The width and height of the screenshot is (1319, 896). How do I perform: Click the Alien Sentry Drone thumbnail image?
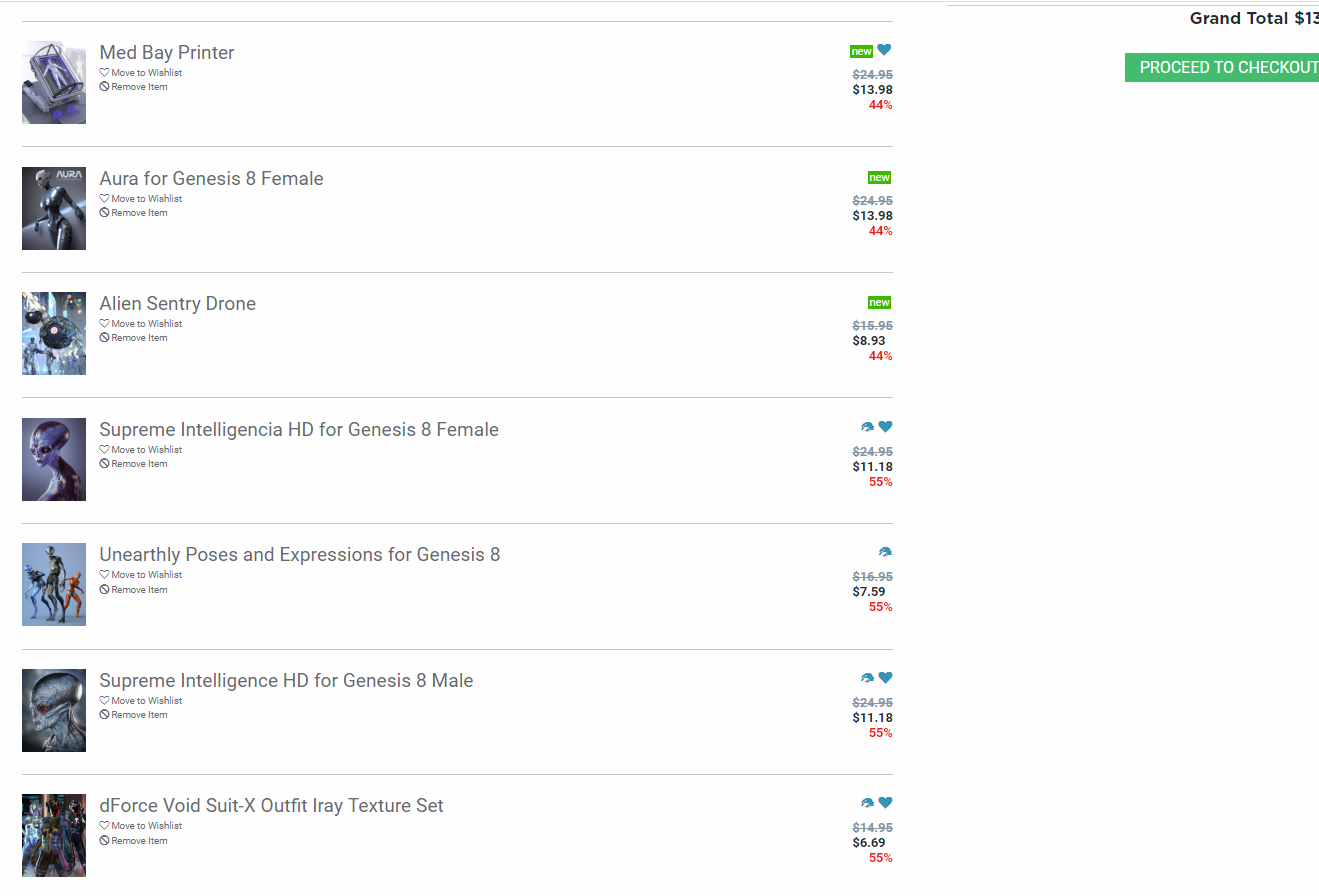[54, 333]
